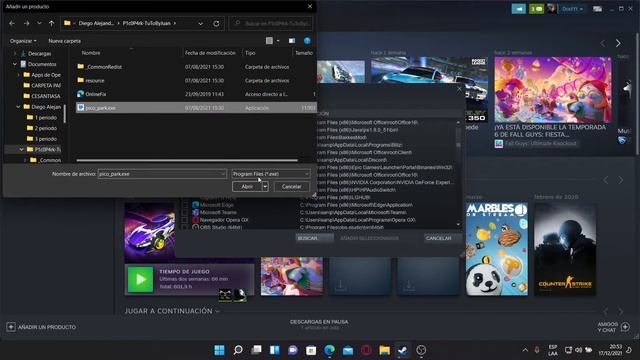Select the pico_park.exe application file

[196, 108]
